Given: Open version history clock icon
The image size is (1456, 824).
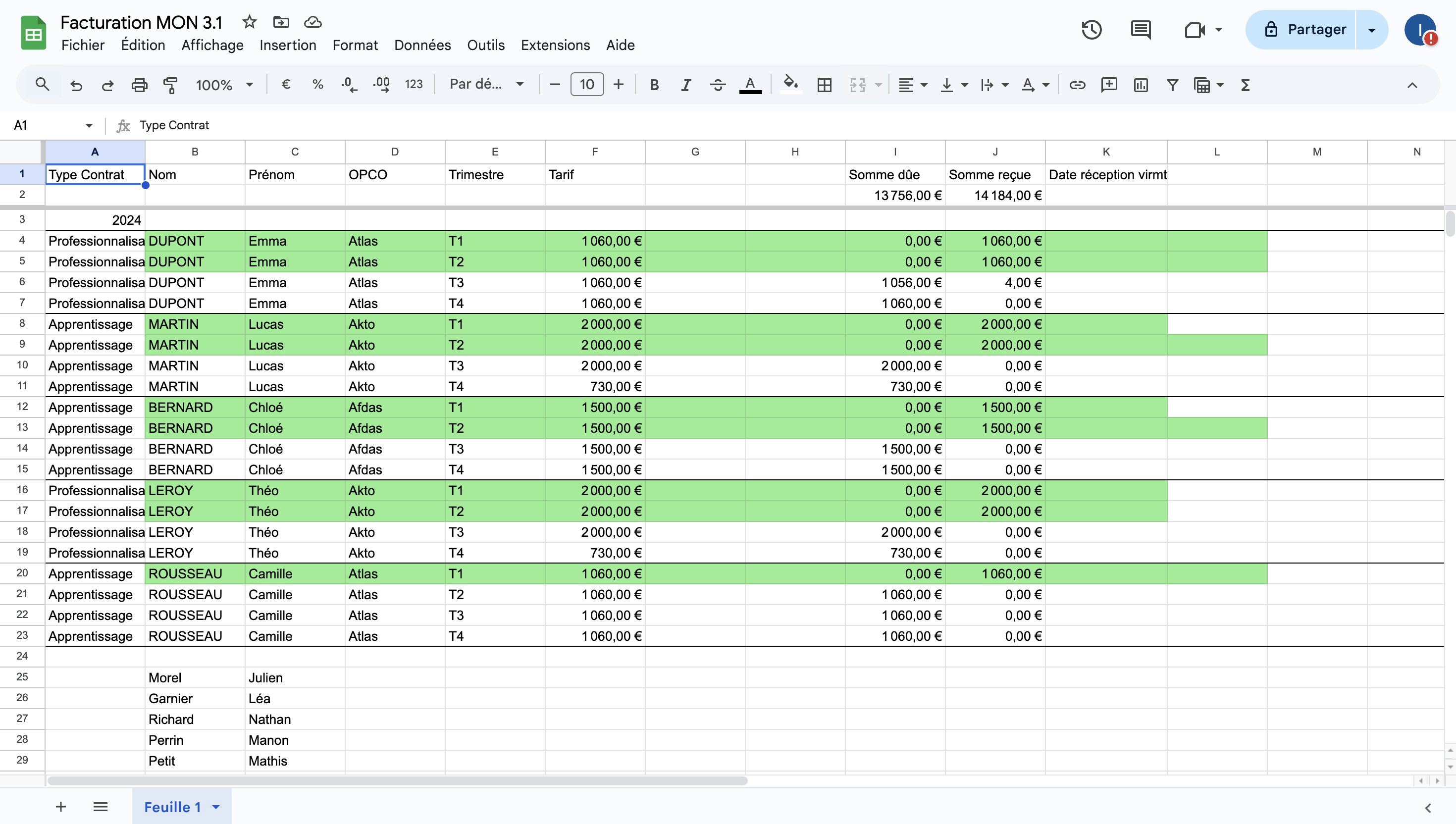Looking at the screenshot, I should click(1092, 29).
